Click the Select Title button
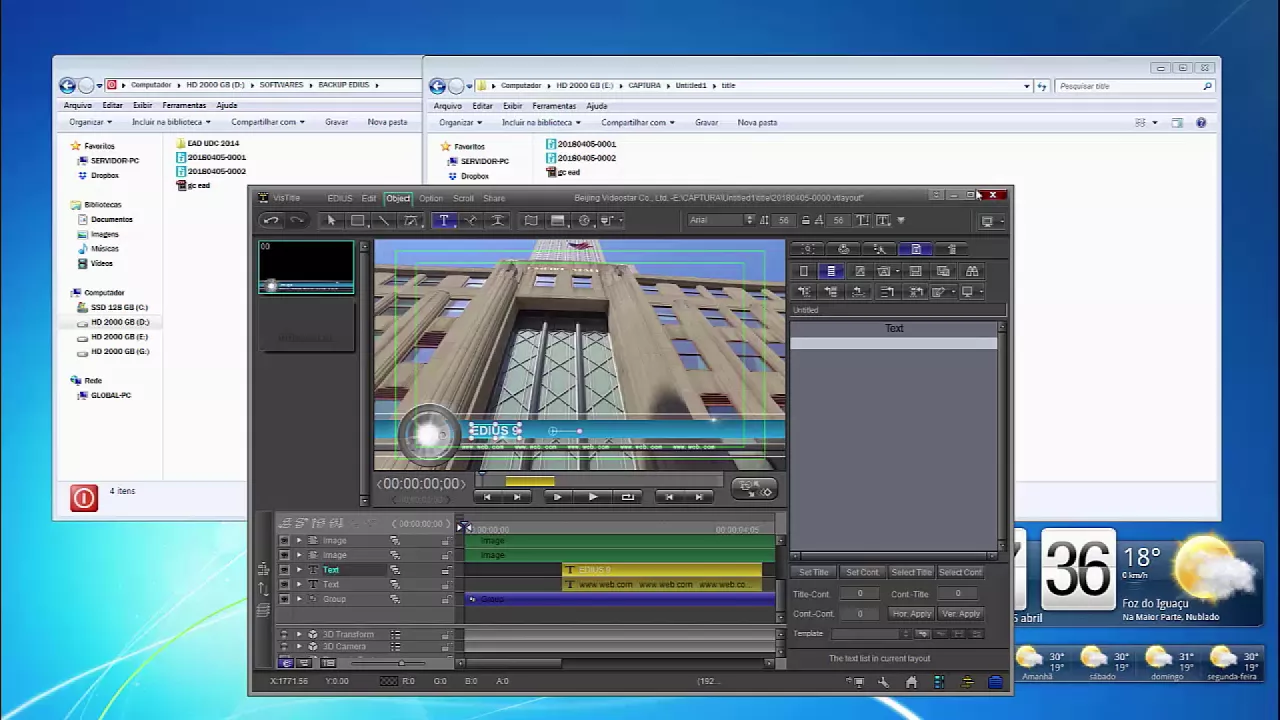The height and width of the screenshot is (720, 1280). 911,572
